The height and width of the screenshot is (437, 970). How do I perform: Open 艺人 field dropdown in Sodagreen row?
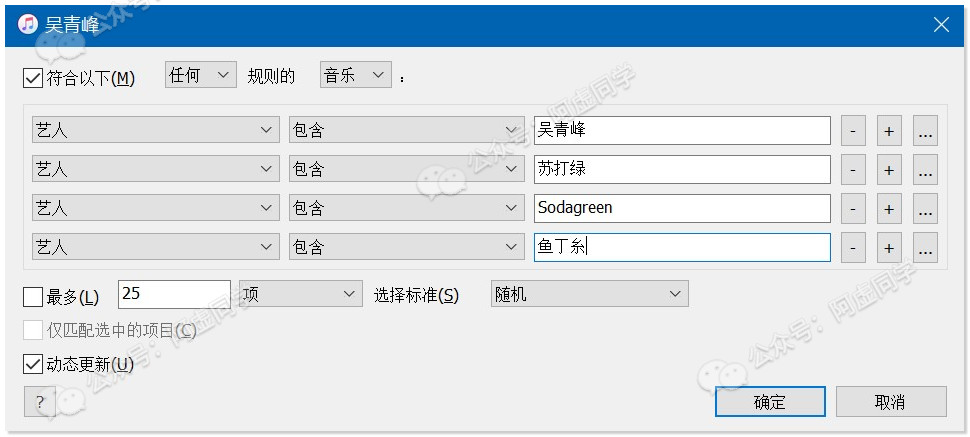(155, 208)
